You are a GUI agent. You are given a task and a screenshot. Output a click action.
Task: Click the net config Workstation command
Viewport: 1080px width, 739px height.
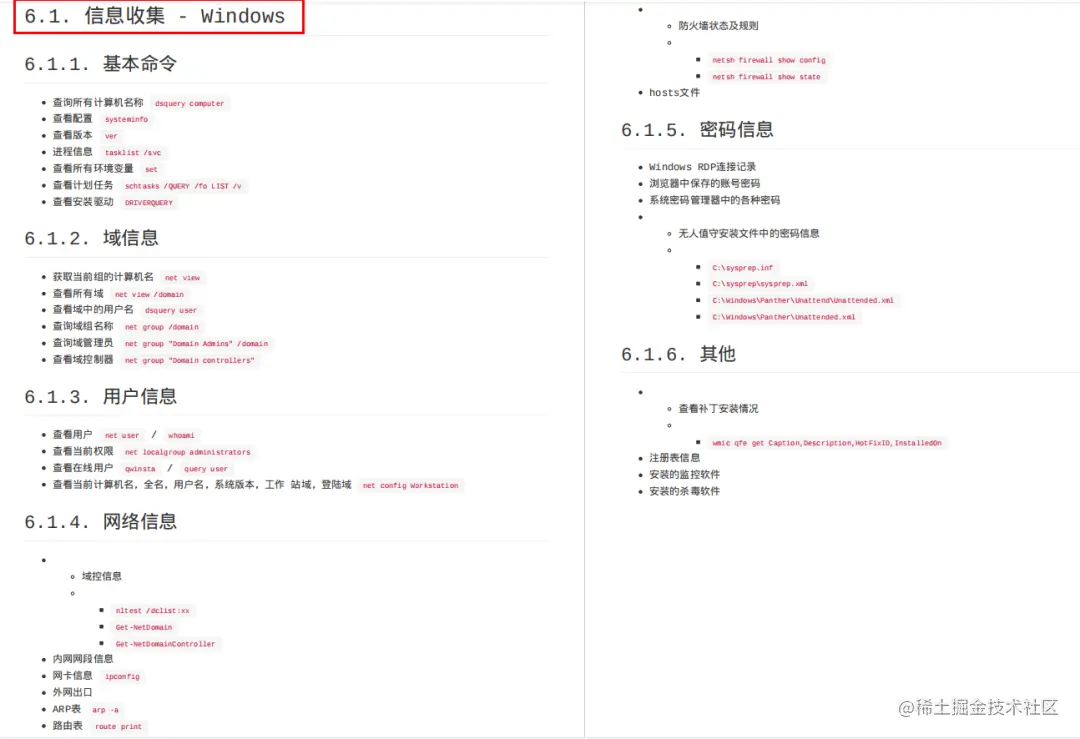411,486
